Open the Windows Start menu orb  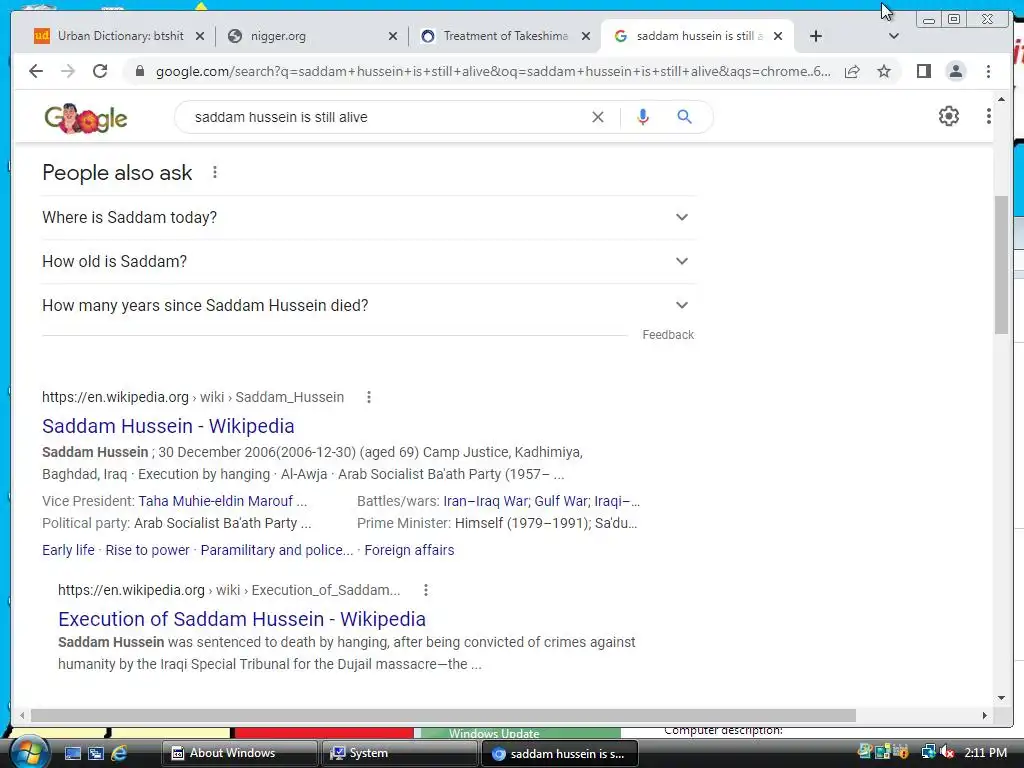tap(28, 752)
